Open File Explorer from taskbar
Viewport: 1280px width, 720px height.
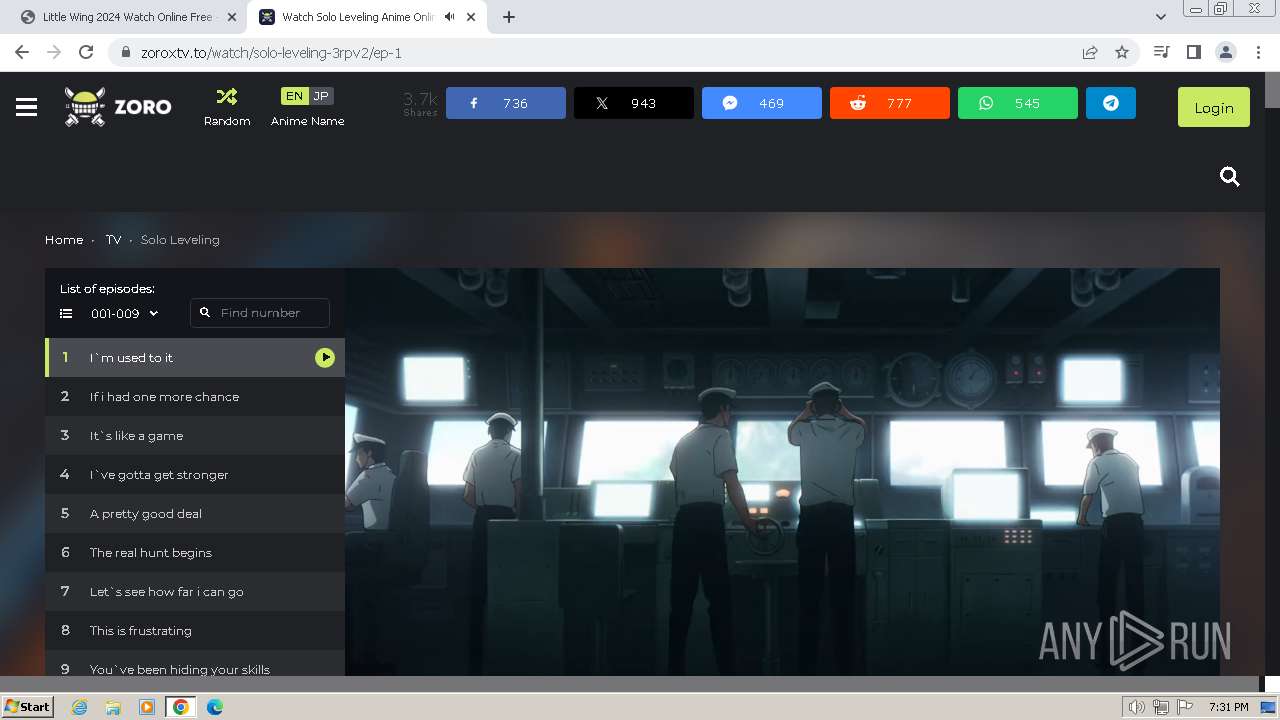click(x=113, y=707)
